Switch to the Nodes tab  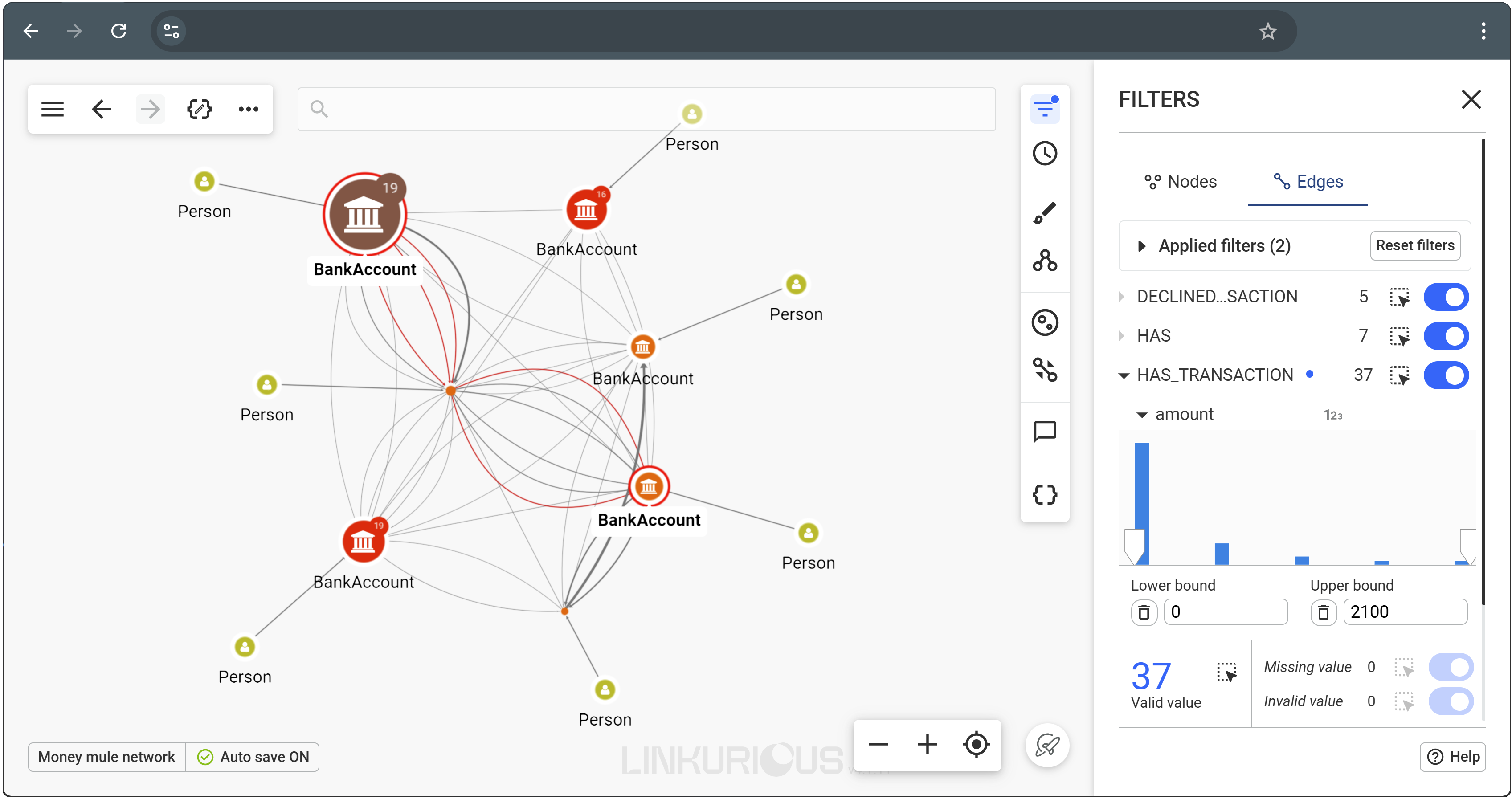(x=1181, y=182)
